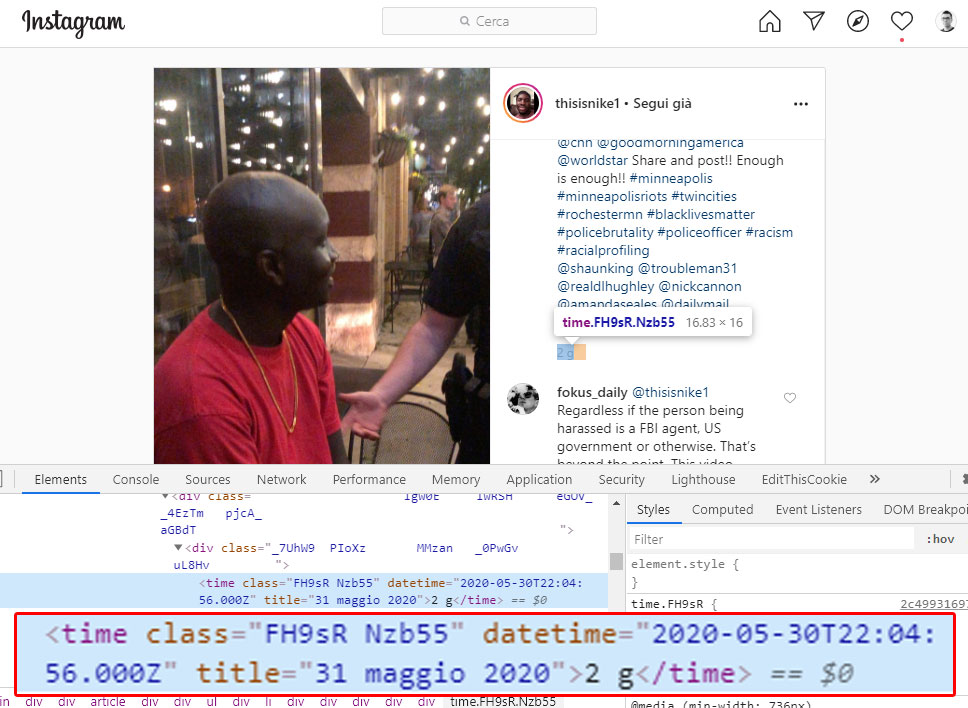Collapse the div class="_7UhW9" node
The image size is (968, 708).
click(178, 548)
